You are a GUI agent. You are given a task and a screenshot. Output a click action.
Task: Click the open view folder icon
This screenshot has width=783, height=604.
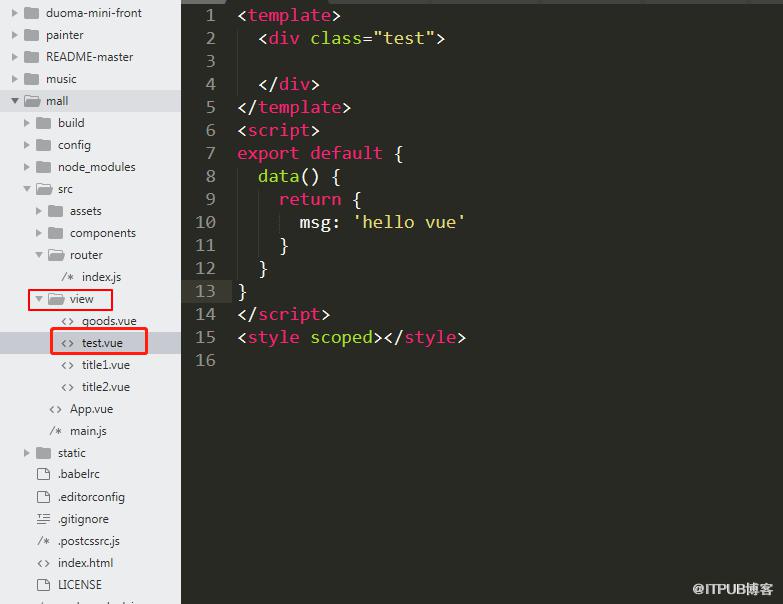[x=56, y=299]
